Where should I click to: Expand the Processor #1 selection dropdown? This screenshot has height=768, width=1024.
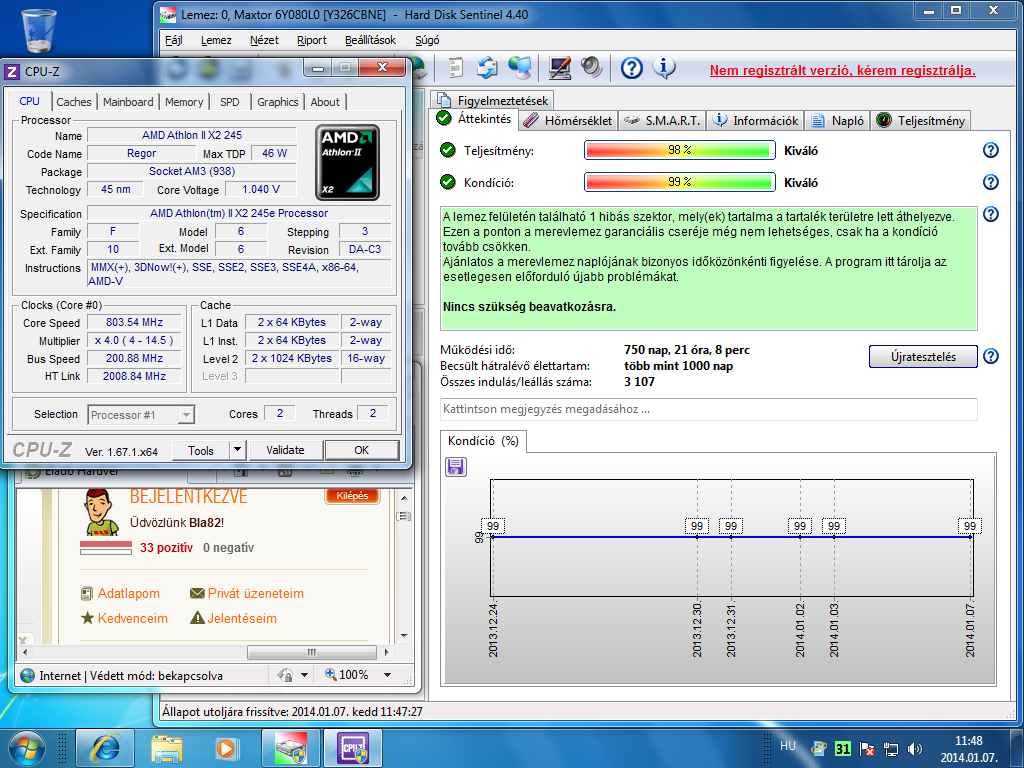click(186, 415)
